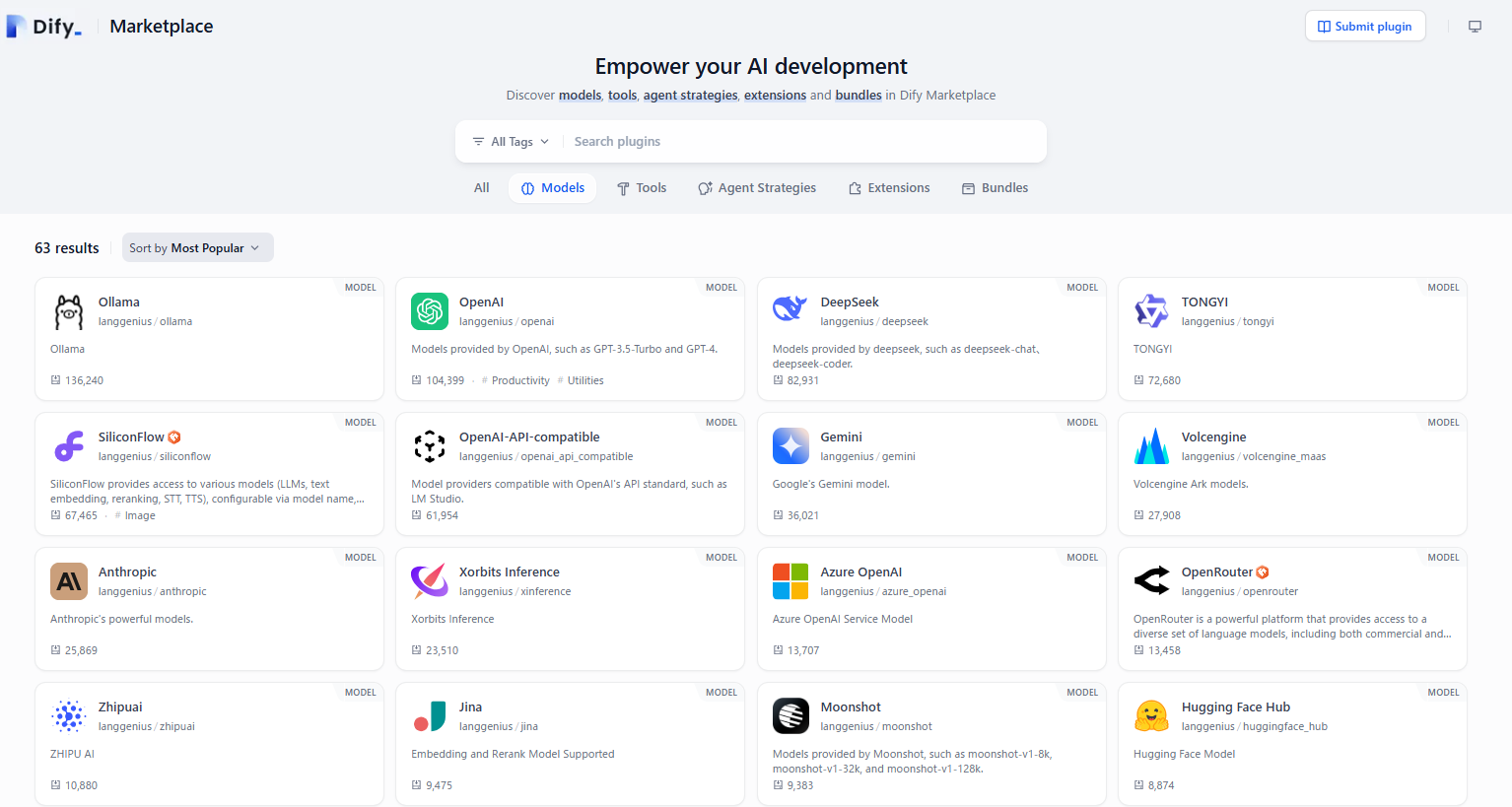Follow the 'models' link in the subtitle
Image resolution: width=1512 pixels, height=807 pixels.
(580, 96)
